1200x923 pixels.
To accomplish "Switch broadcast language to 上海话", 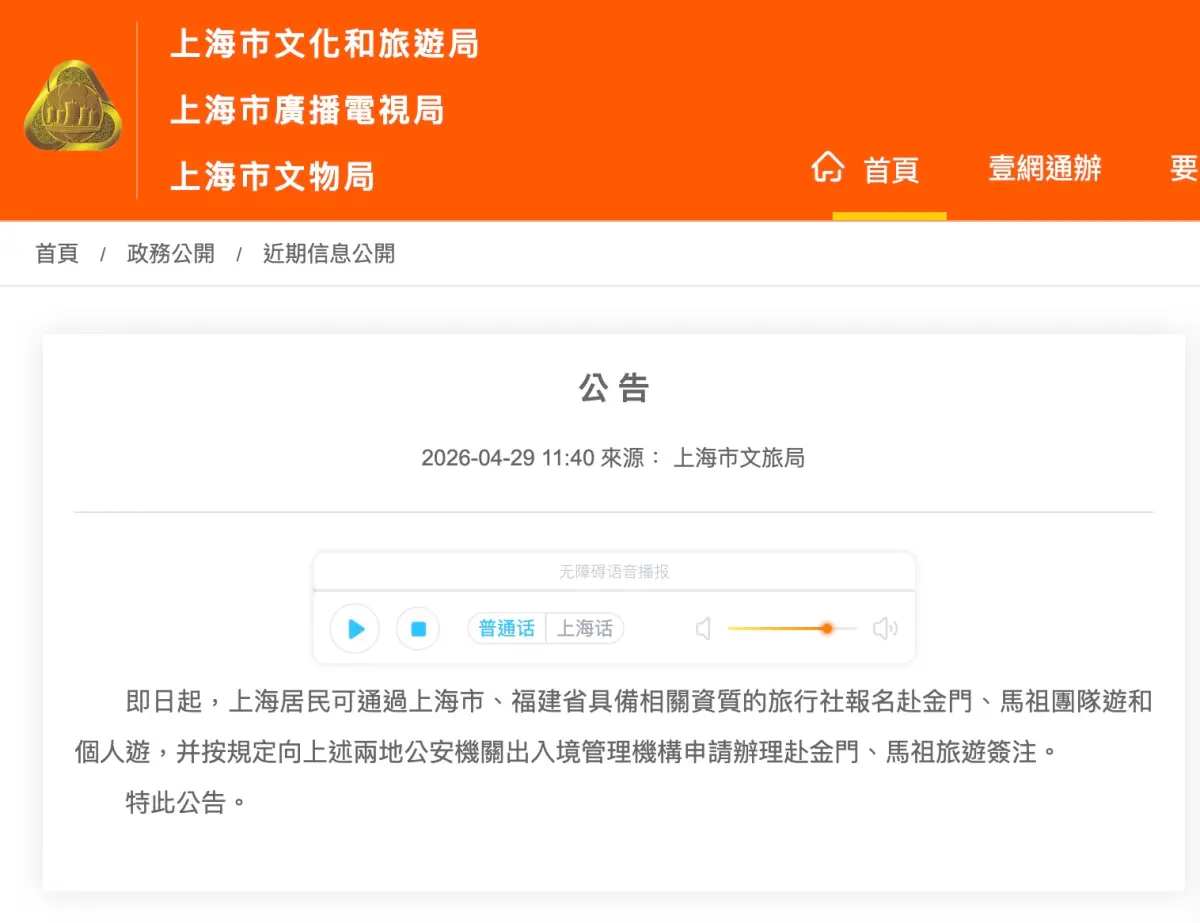I will pyautogui.click(x=584, y=629).
